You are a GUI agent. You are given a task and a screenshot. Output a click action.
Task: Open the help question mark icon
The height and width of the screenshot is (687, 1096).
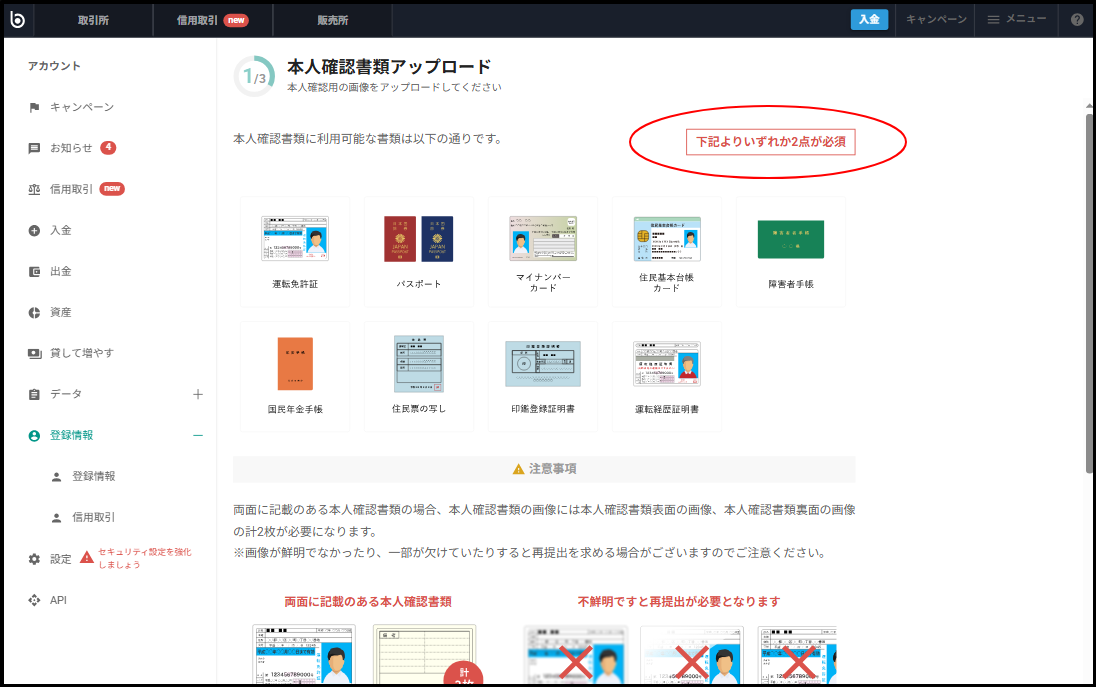[1076, 19]
